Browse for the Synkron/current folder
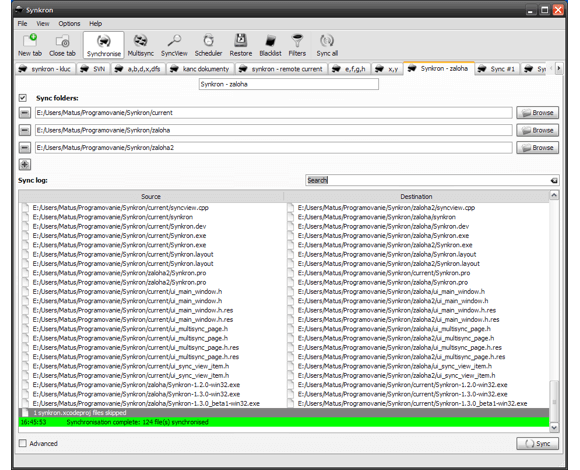This screenshot has width=580, height=470. [x=537, y=113]
